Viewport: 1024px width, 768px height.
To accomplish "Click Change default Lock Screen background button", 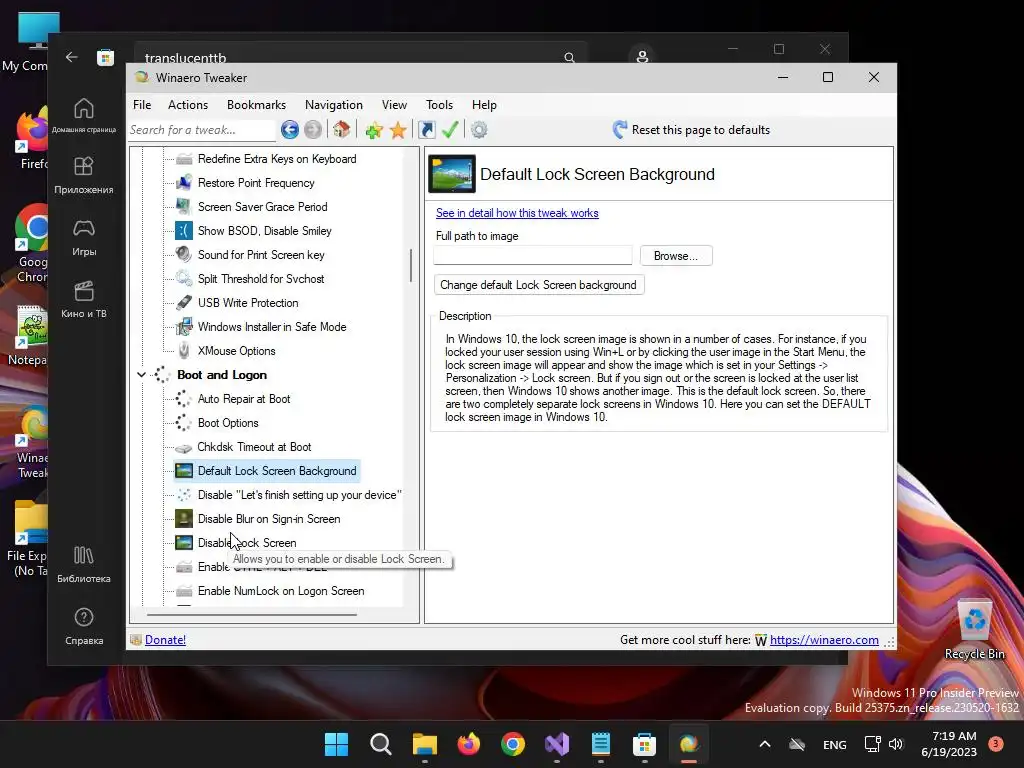I will click(539, 285).
